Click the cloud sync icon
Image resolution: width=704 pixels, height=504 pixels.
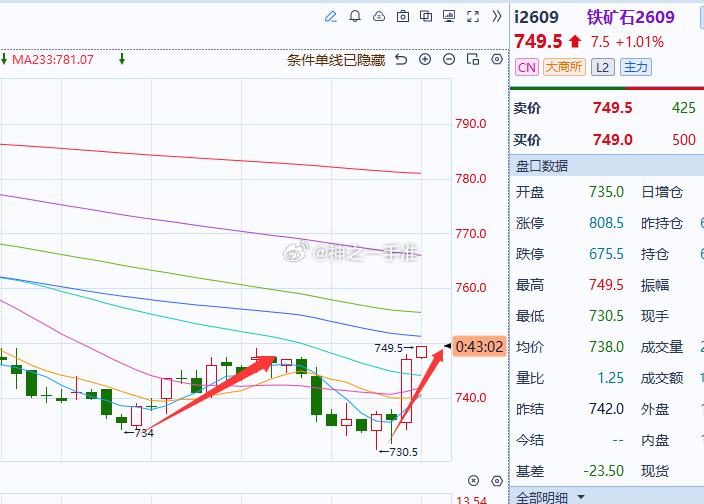pyautogui.click(x=379, y=17)
